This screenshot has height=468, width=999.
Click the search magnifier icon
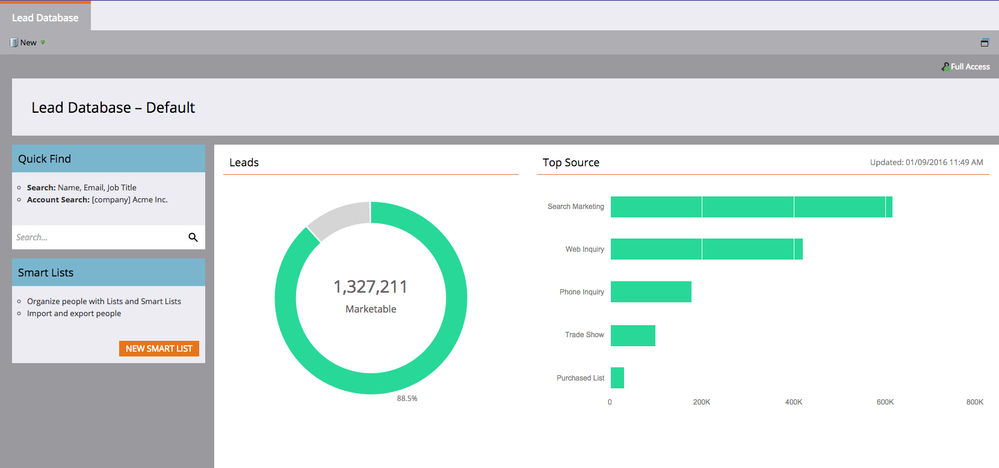tap(193, 238)
